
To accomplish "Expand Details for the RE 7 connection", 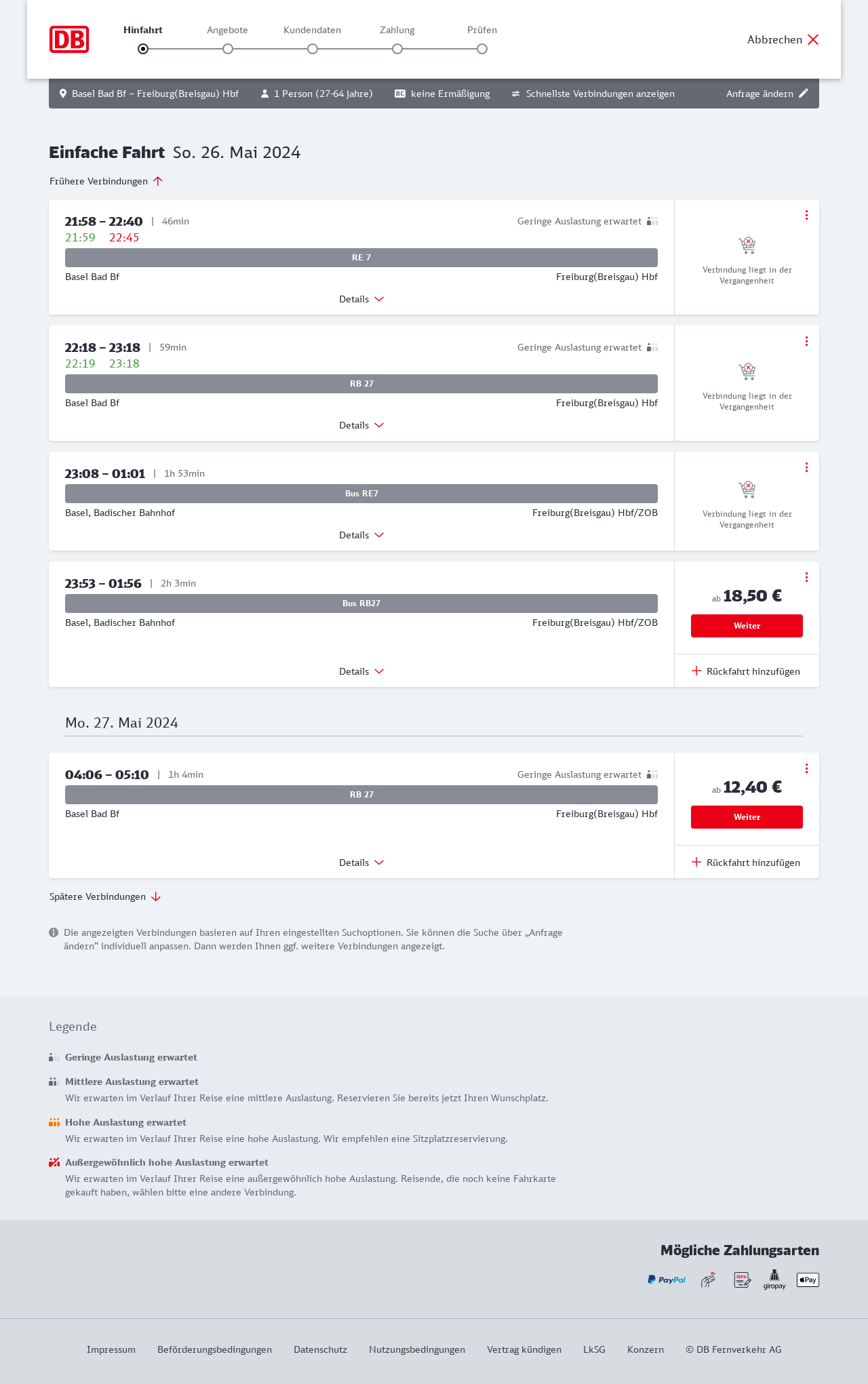I will click(x=361, y=299).
